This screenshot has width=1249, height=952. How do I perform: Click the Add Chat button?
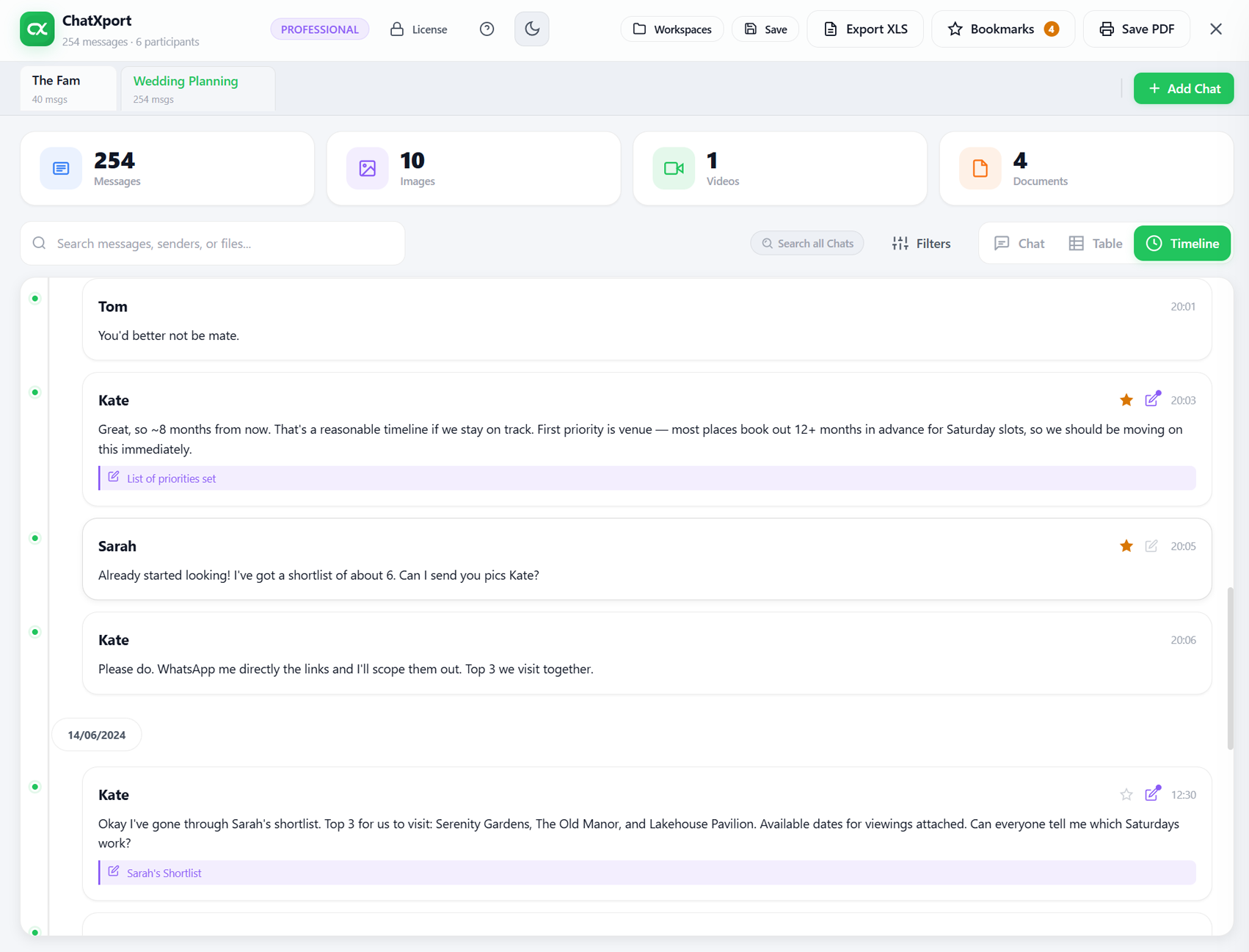(x=1184, y=89)
